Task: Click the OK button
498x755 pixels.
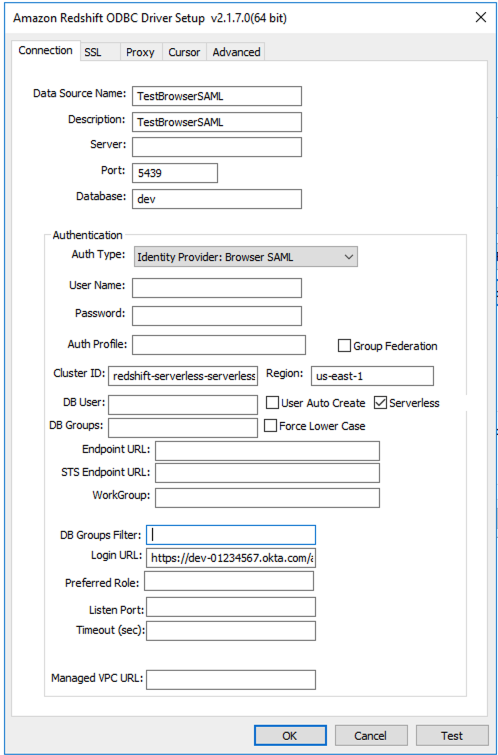Action: point(290,736)
